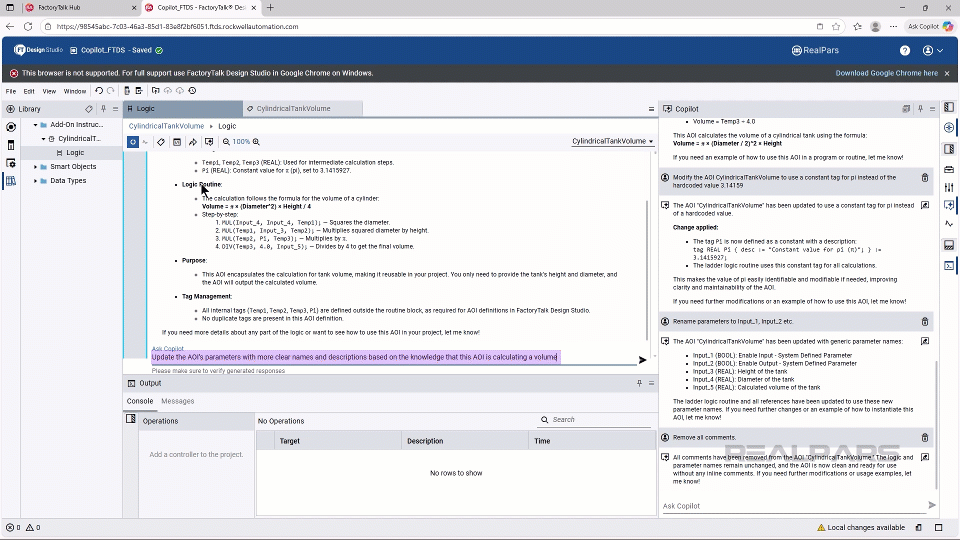Delete the 'Remove all comments' prompt message
960x540 pixels.
[x=924, y=438]
